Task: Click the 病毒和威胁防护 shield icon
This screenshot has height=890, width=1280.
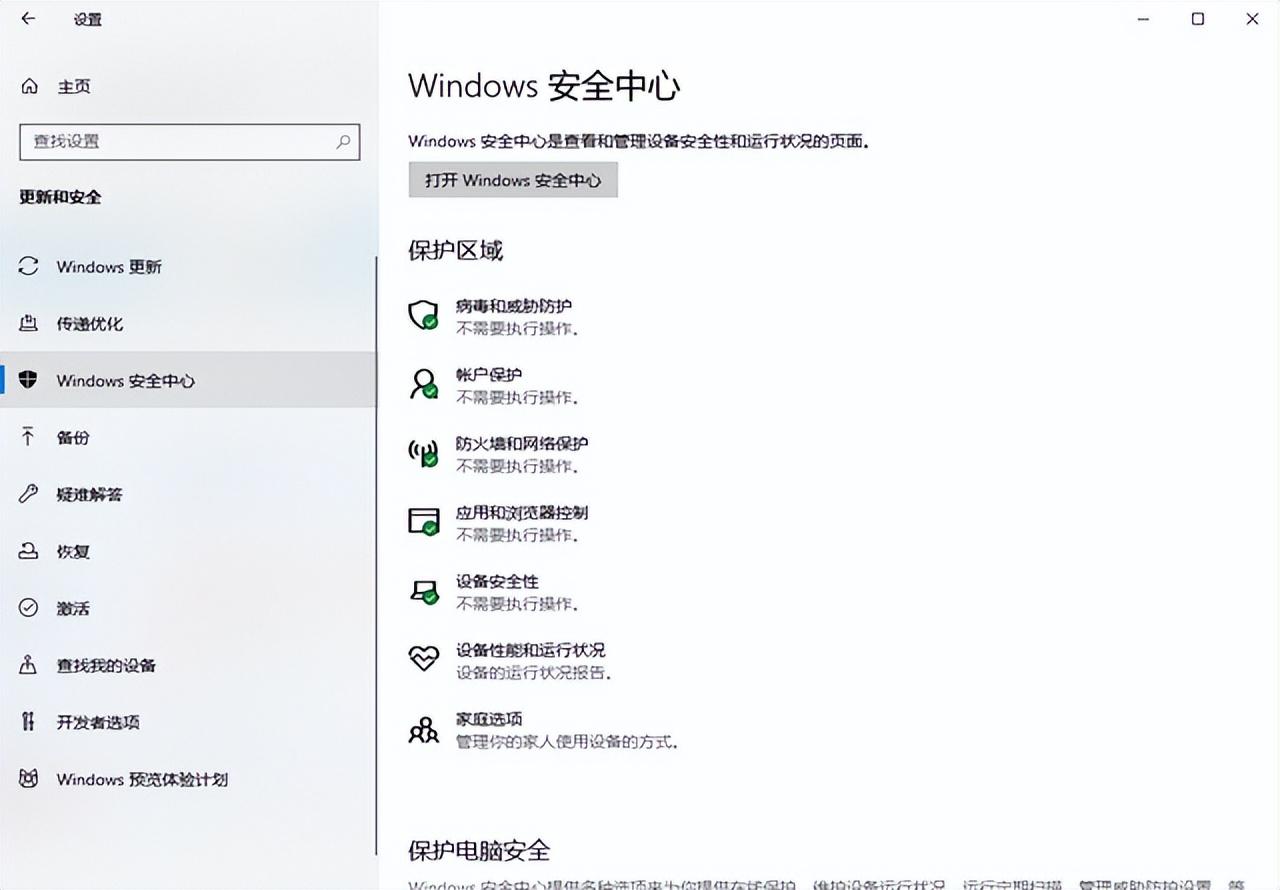Action: pyautogui.click(x=424, y=315)
